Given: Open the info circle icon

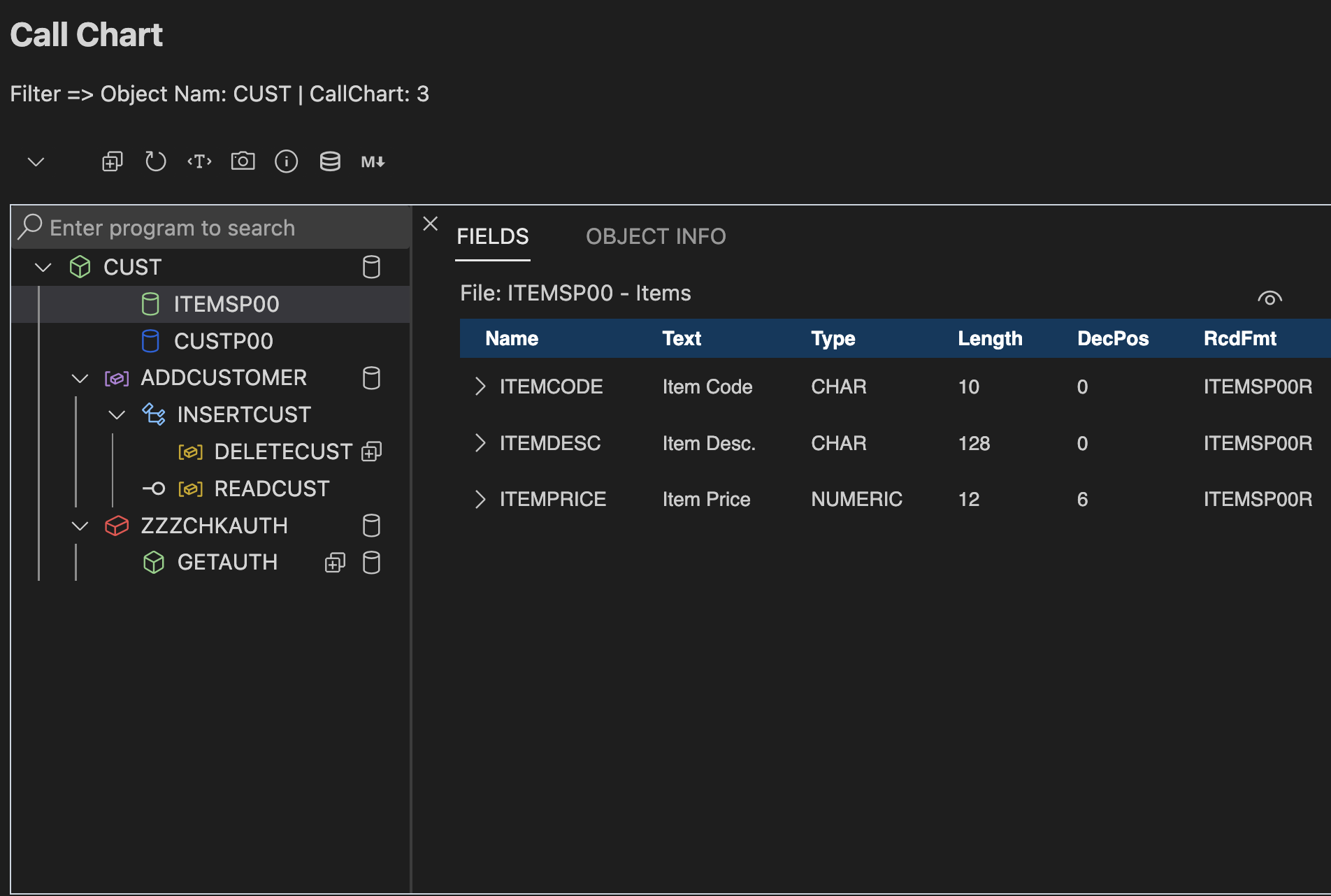Looking at the screenshot, I should coord(286,161).
